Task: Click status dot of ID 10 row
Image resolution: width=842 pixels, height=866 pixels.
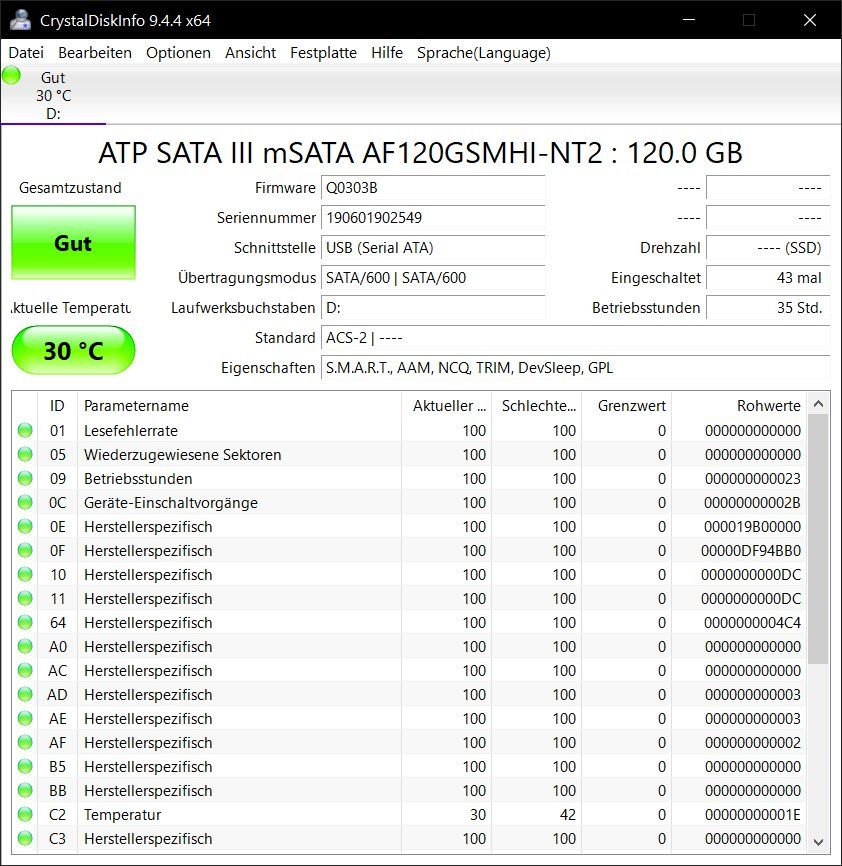Action: pos(25,574)
